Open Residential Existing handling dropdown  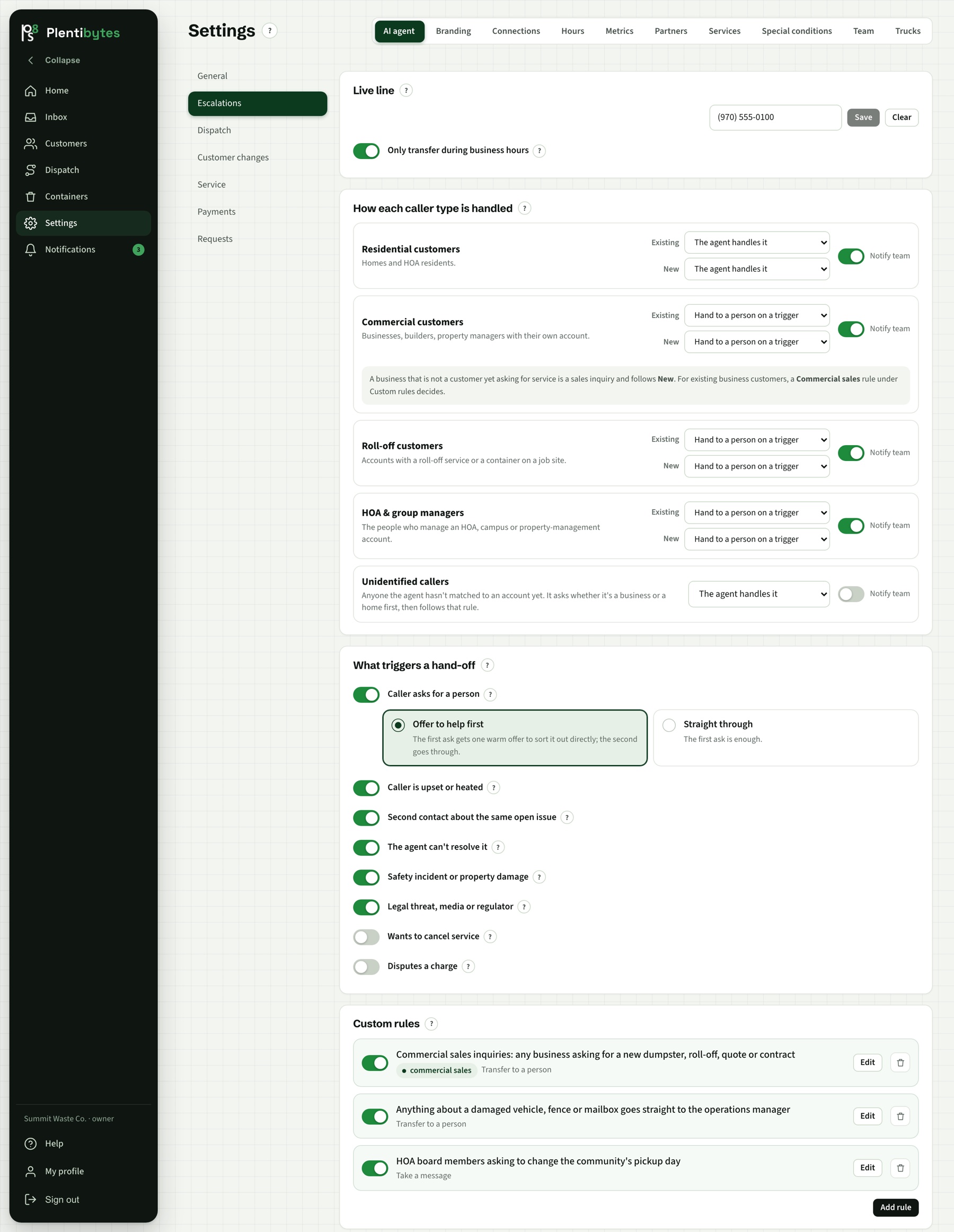point(757,243)
